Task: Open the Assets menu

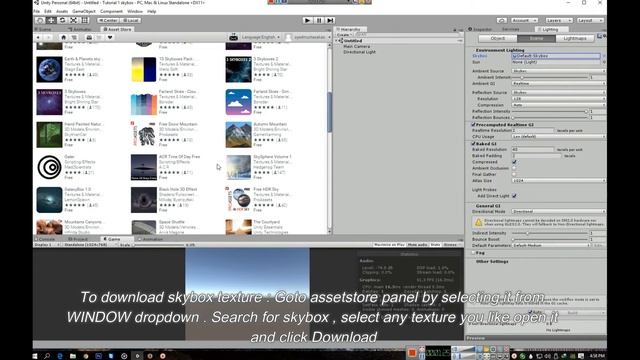Action: 62,11
